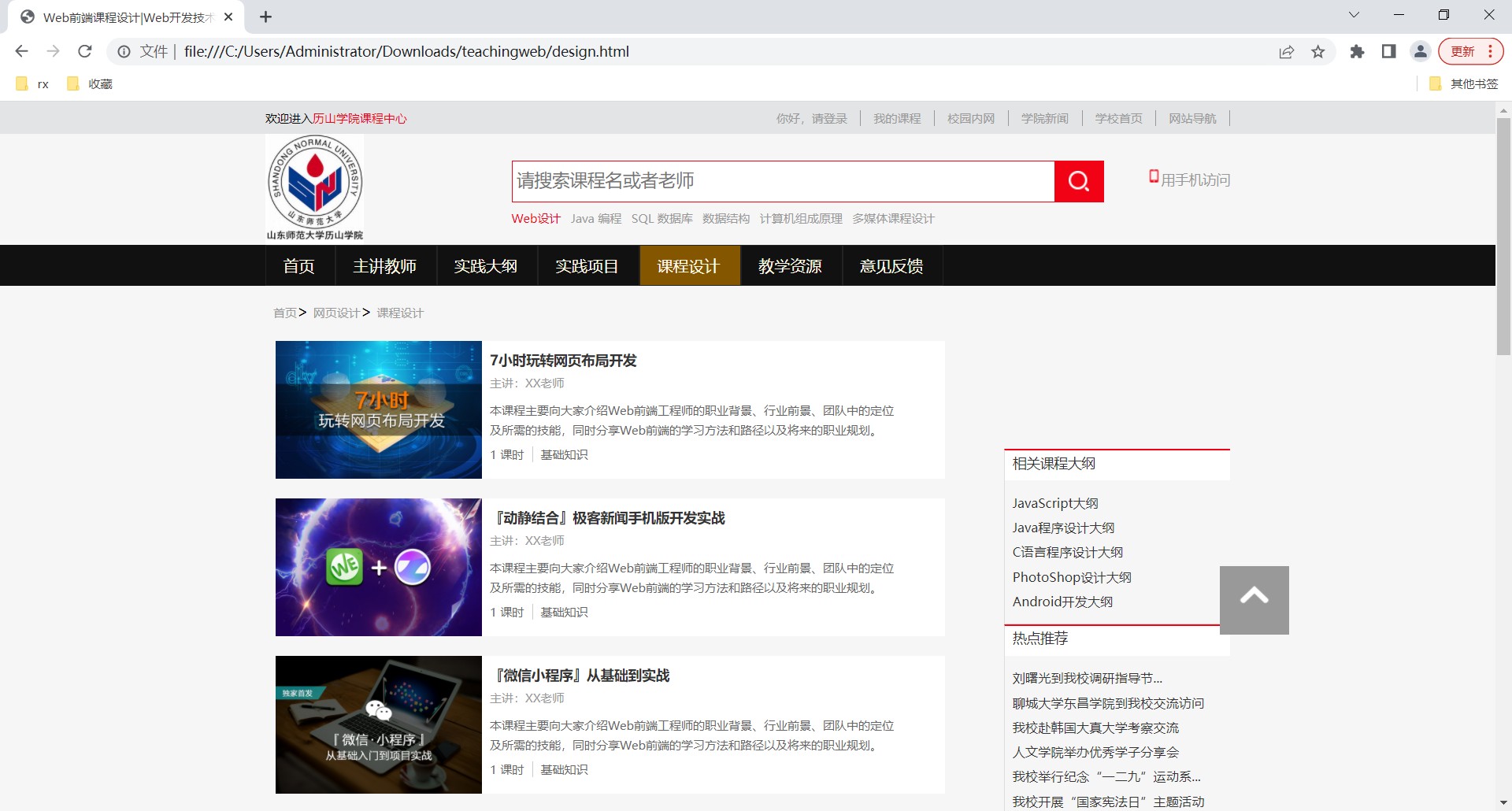Close the Web前端课程设计 tab
Screen dimensions: 1512x811
click(228, 17)
